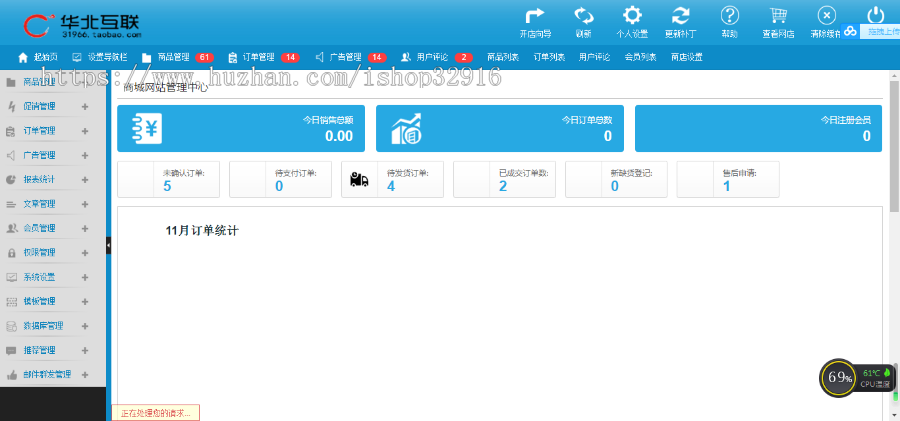The height and width of the screenshot is (421, 900).
Task: Click the database icon for 数据库管理
Action: pyautogui.click(x=11, y=326)
